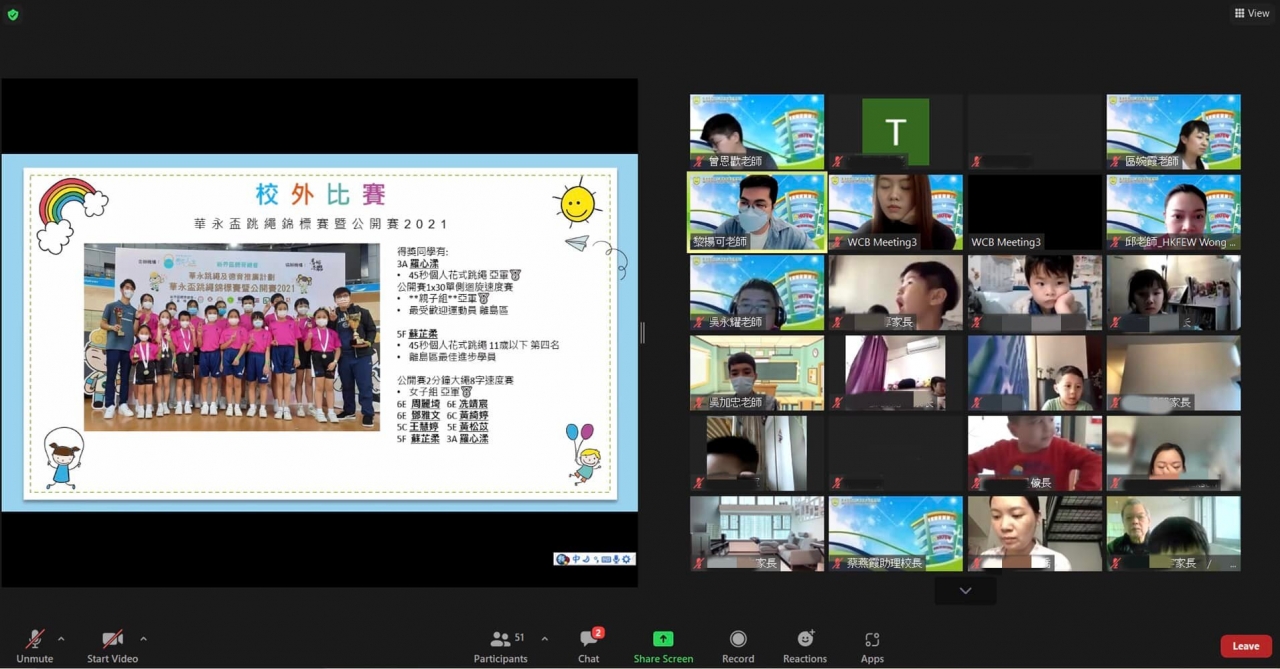Expand video options arrow beside Start Video
Screen dimensions: 1280x669
coord(143,639)
